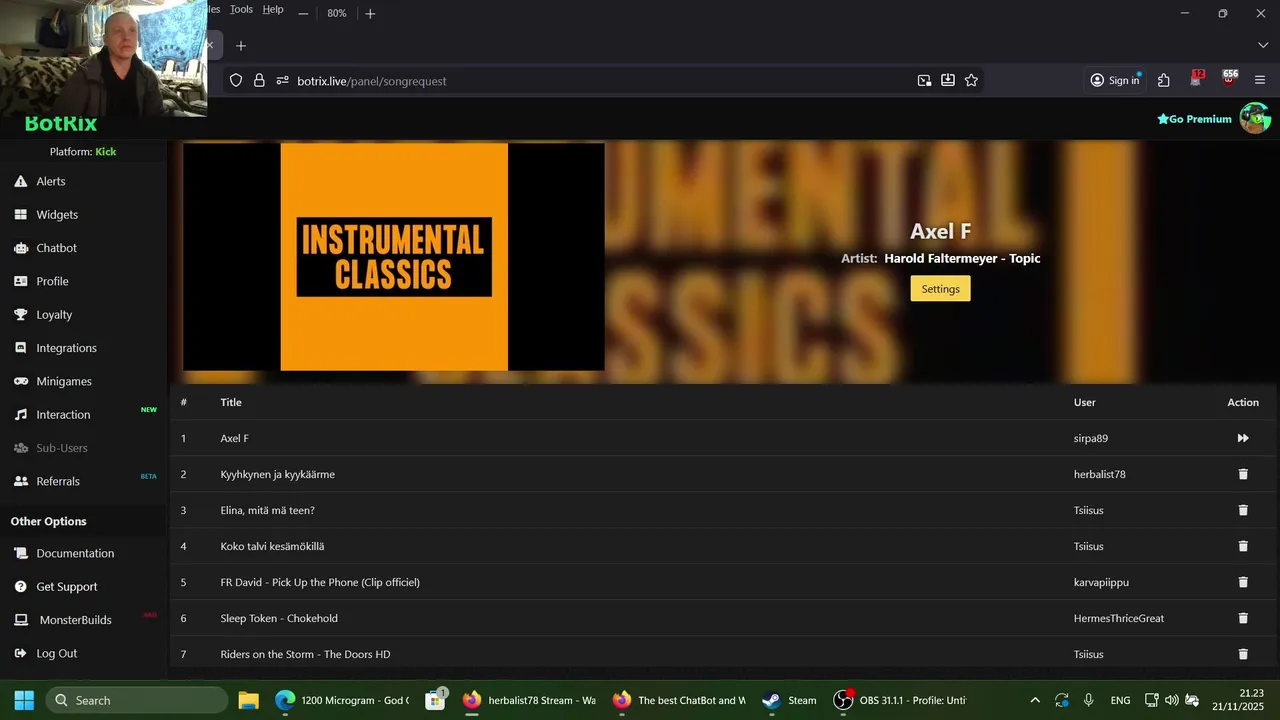Click the install/download page icon in the address bar

[948, 81]
